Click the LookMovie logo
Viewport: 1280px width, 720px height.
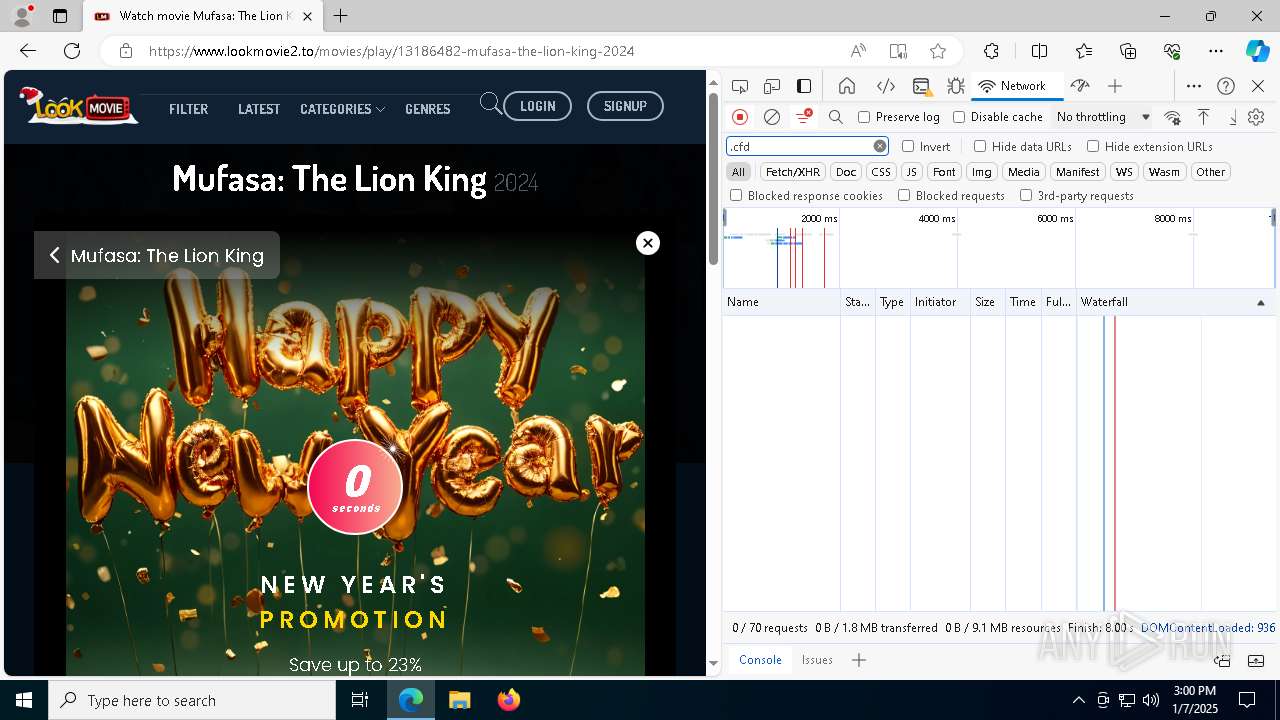pyautogui.click(x=78, y=105)
